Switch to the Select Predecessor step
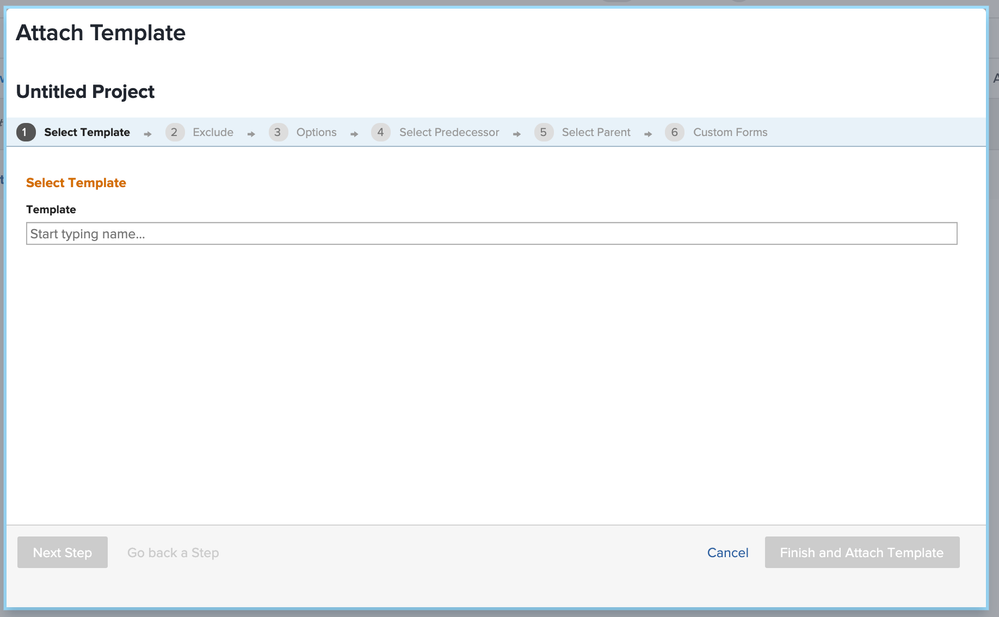Image resolution: width=999 pixels, height=617 pixels. pyautogui.click(x=449, y=132)
